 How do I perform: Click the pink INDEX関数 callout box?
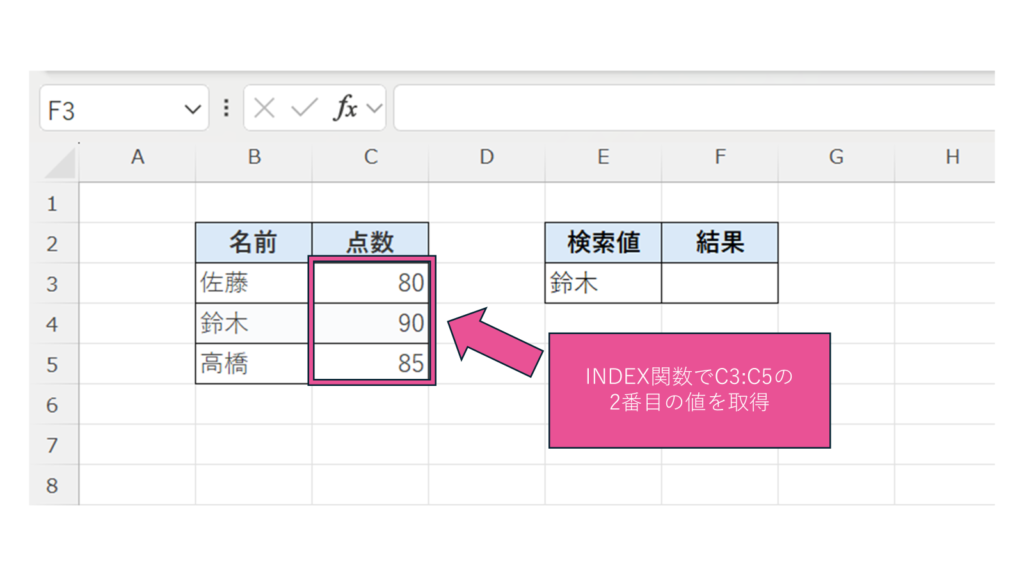coord(689,391)
